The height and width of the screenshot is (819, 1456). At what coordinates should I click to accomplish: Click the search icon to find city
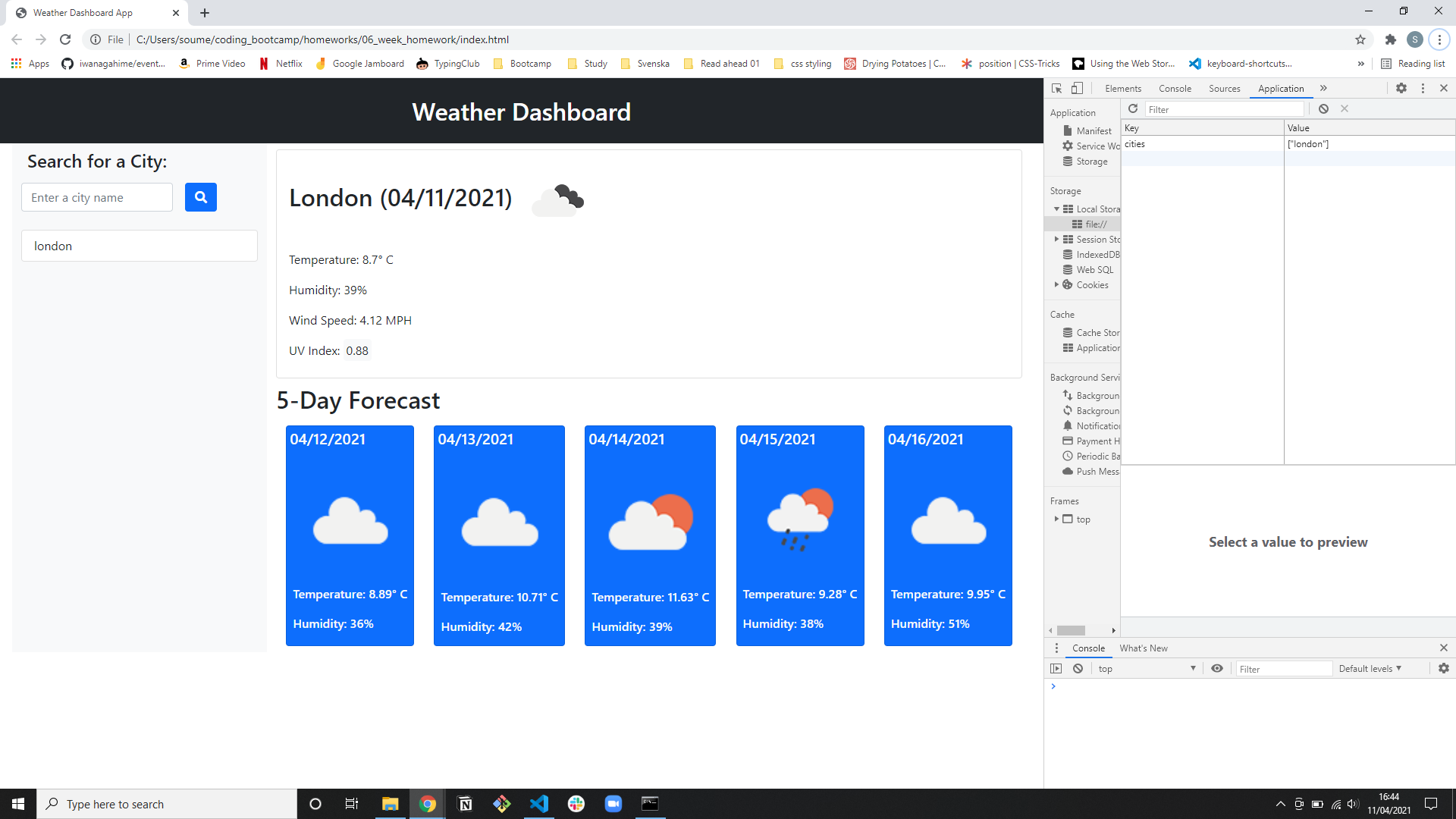click(x=200, y=198)
